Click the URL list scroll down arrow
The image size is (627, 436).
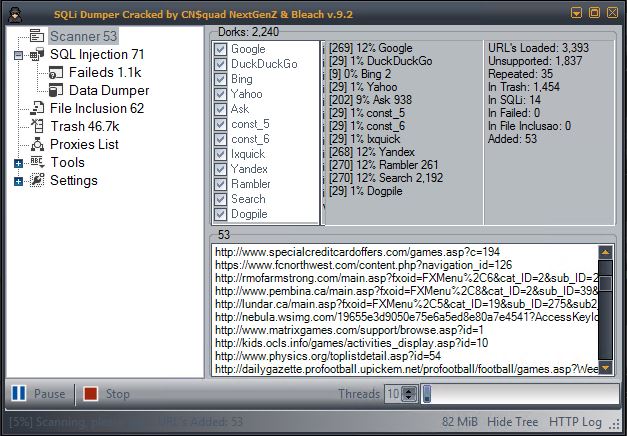[x=605, y=368]
